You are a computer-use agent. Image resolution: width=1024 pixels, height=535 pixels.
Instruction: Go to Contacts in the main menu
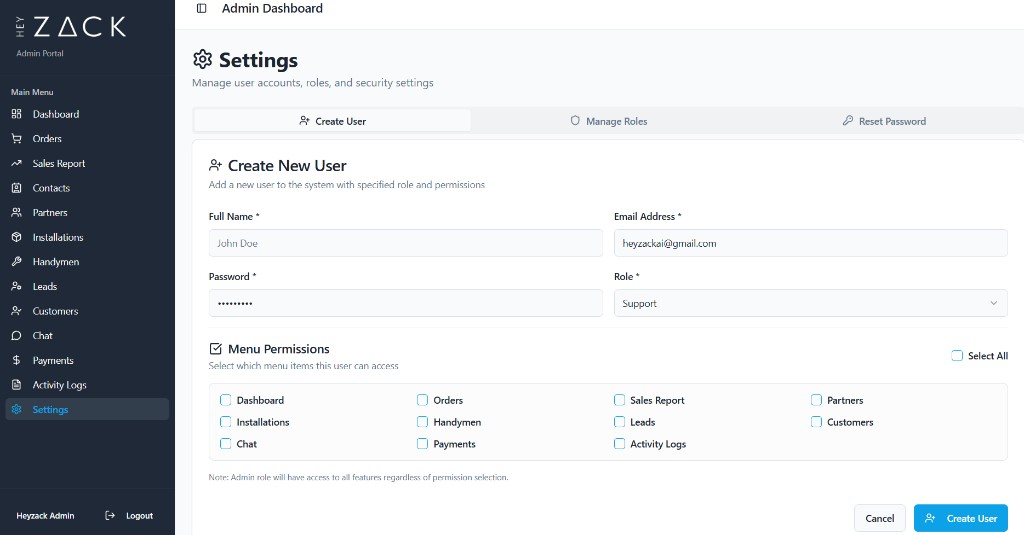(x=87, y=188)
